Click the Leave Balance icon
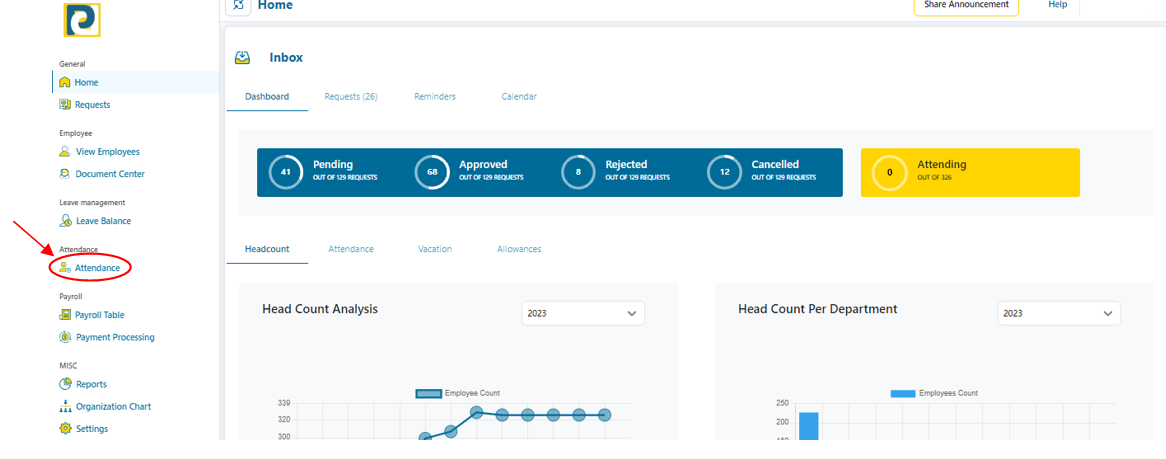Viewport: 1166px width, 459px height. point(65,221)
